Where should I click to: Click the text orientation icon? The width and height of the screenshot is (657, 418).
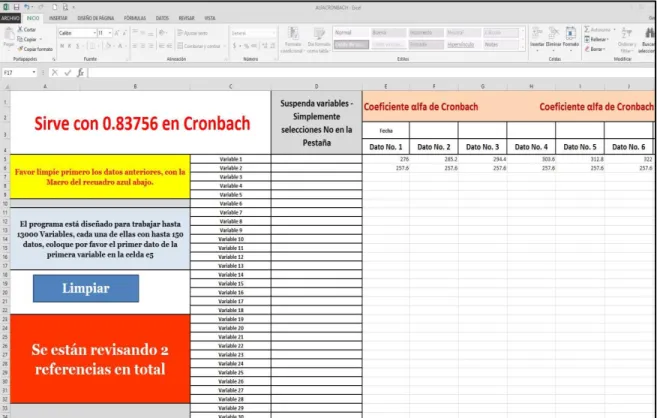click(x=163, y=33)
